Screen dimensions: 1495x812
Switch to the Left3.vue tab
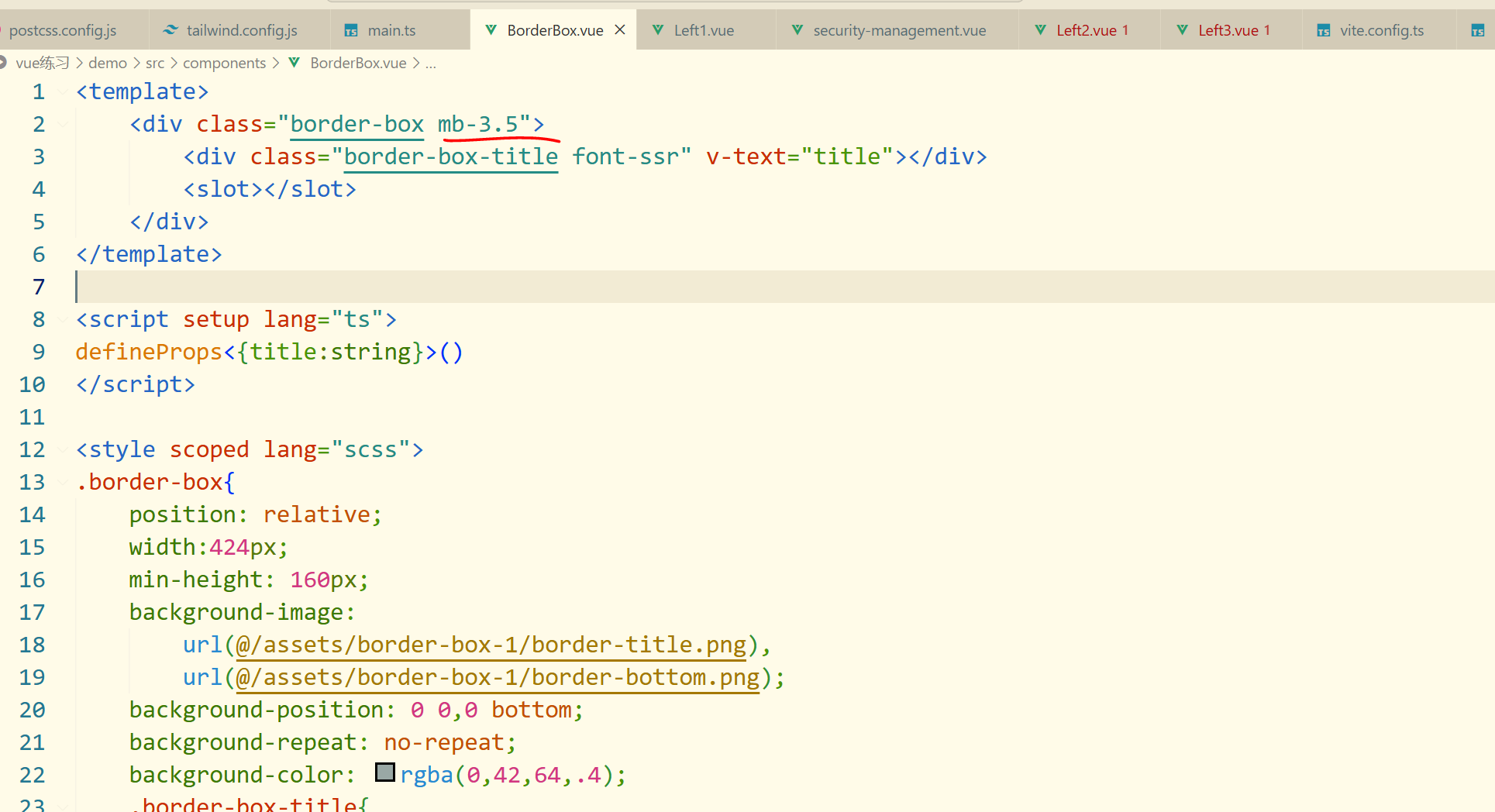1228,30
